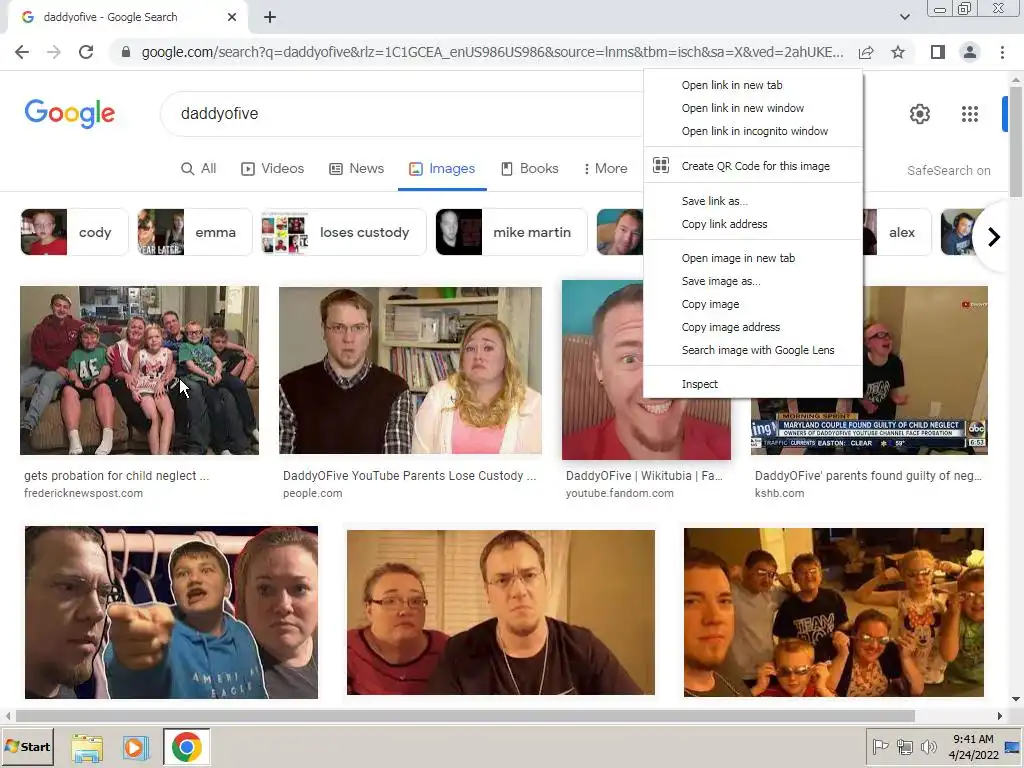Switch to the Books tab

pos(530,168)
